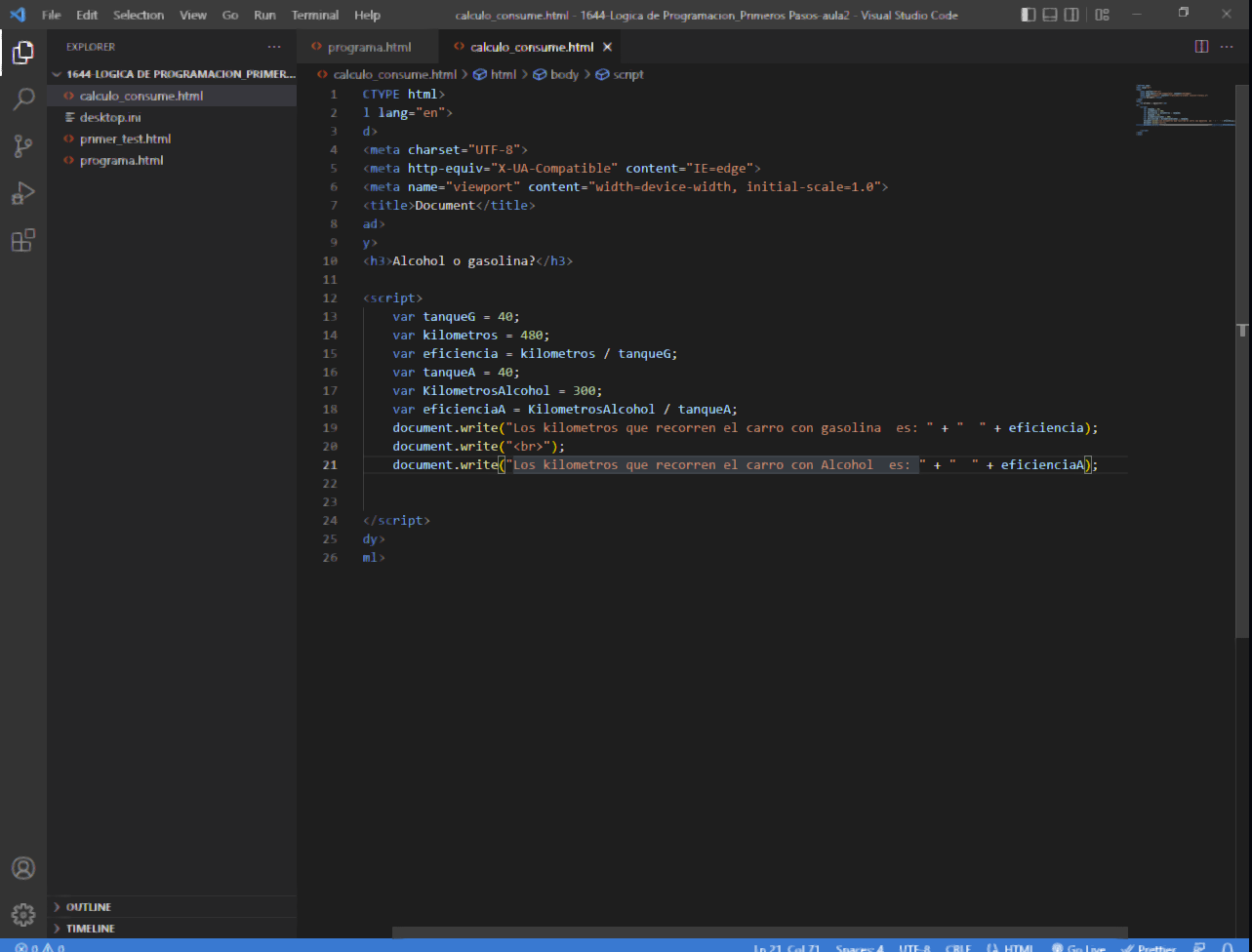
Task: Click the HTML language mode status item
Action: [1010, 947]
